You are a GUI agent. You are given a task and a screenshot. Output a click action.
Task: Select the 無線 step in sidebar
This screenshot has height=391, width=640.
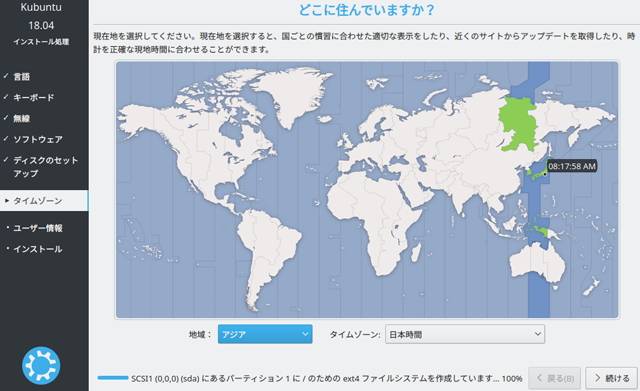[x=22, y=118]
